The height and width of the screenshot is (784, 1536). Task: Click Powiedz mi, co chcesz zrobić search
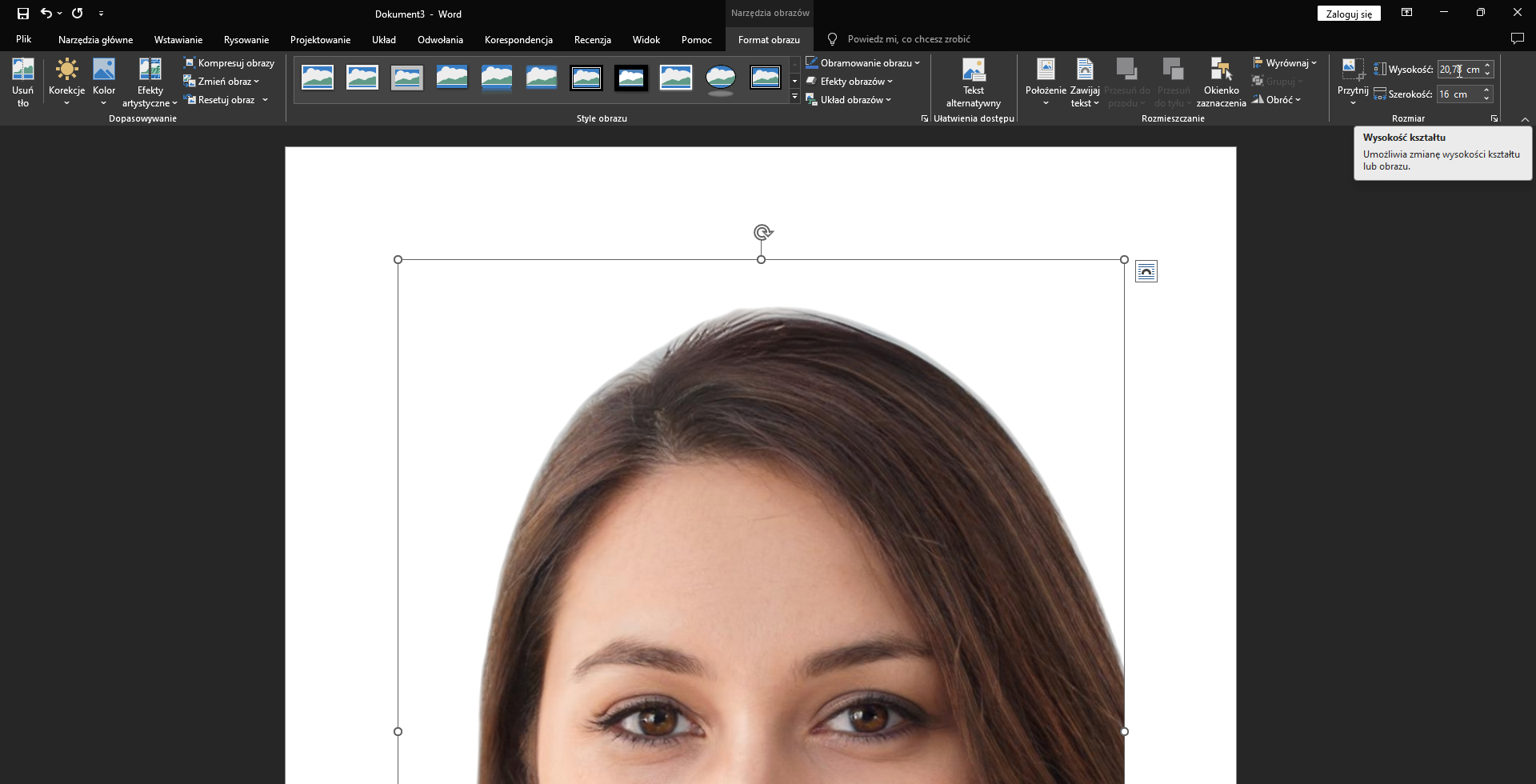(909, 39)
